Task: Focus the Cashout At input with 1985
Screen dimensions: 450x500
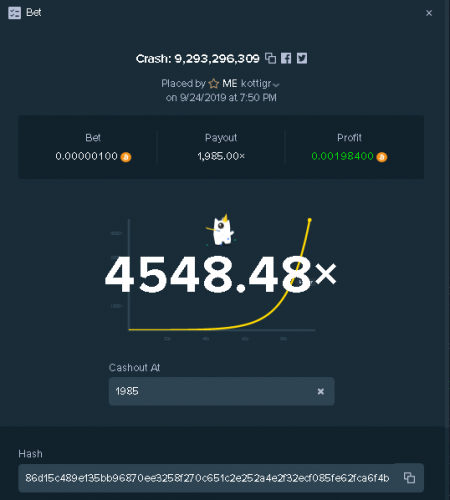Action: (221, 391)
